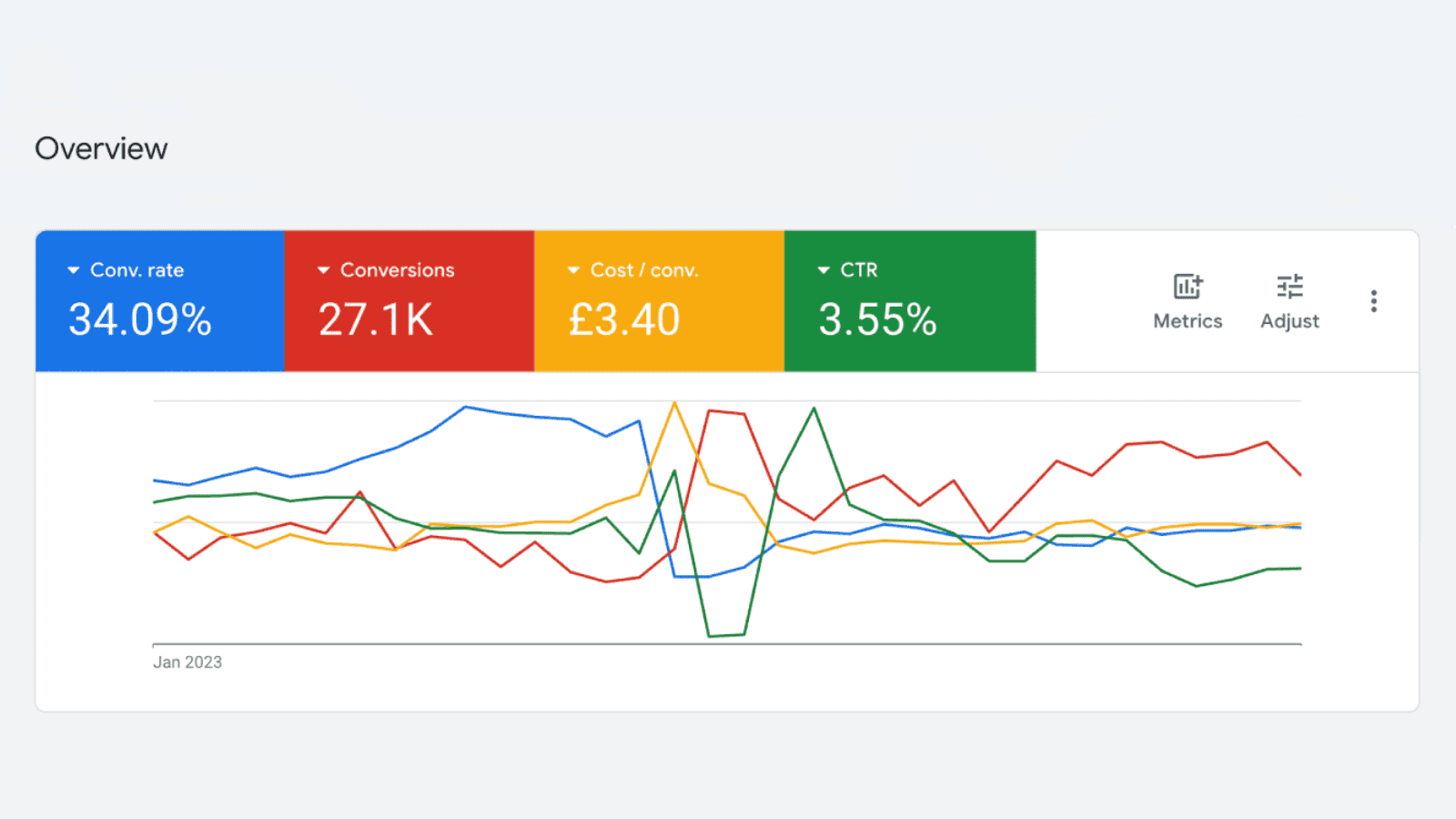Toggle the £3.40 cost value
Screen dimensions: 1456x819
pyautogui.click(x=624, y=319)
